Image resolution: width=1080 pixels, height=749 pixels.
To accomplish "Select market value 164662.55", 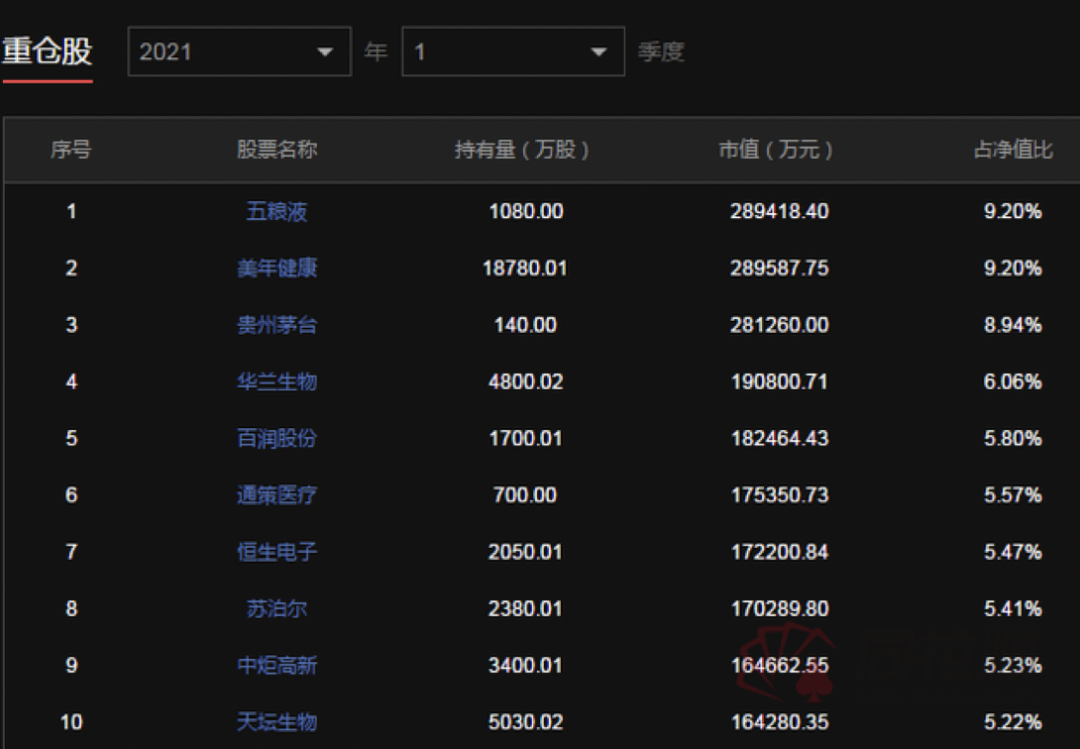I will 779,666.
